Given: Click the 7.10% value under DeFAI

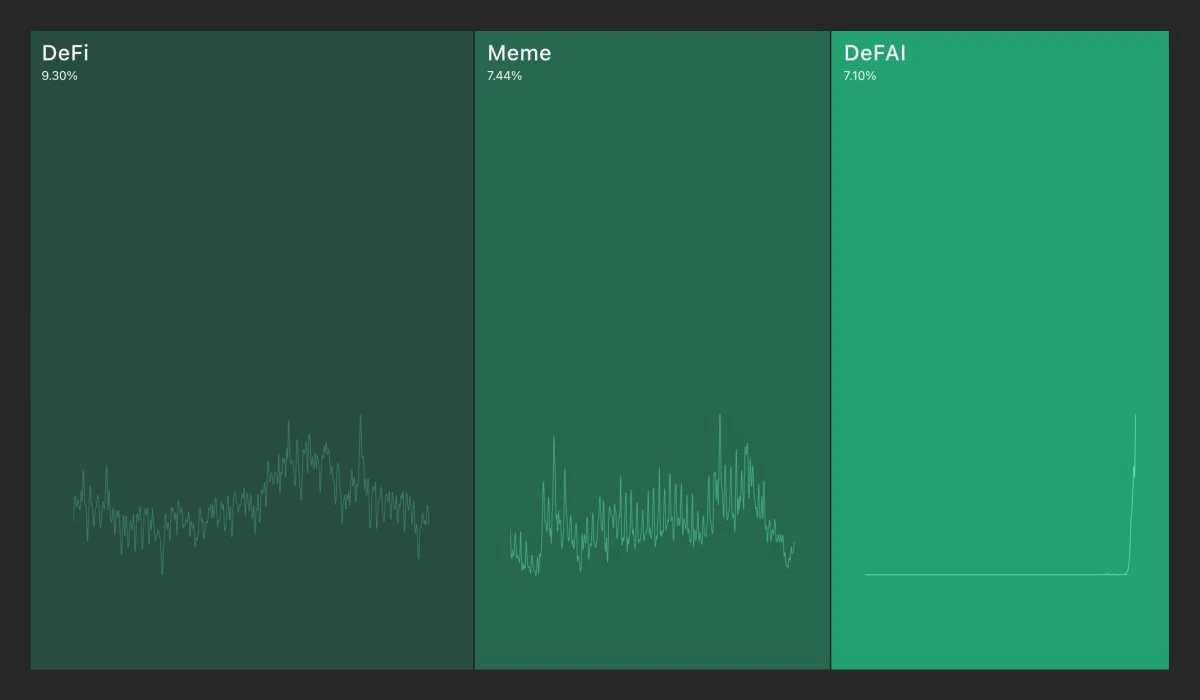Looking at the screenshot, I should click(860, 76).
